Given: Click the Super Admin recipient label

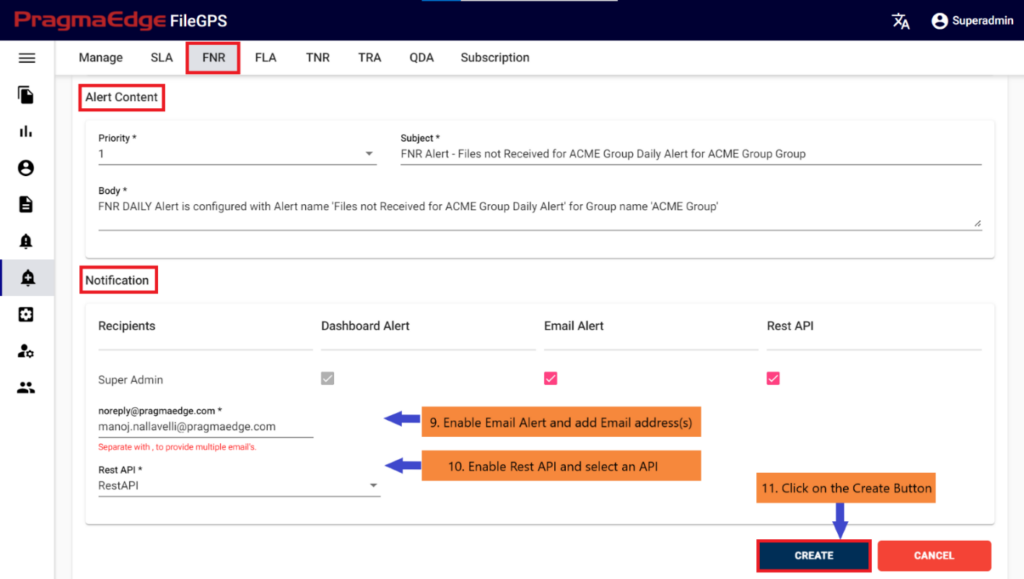Looking at the screenshot, I should [131, 380].
